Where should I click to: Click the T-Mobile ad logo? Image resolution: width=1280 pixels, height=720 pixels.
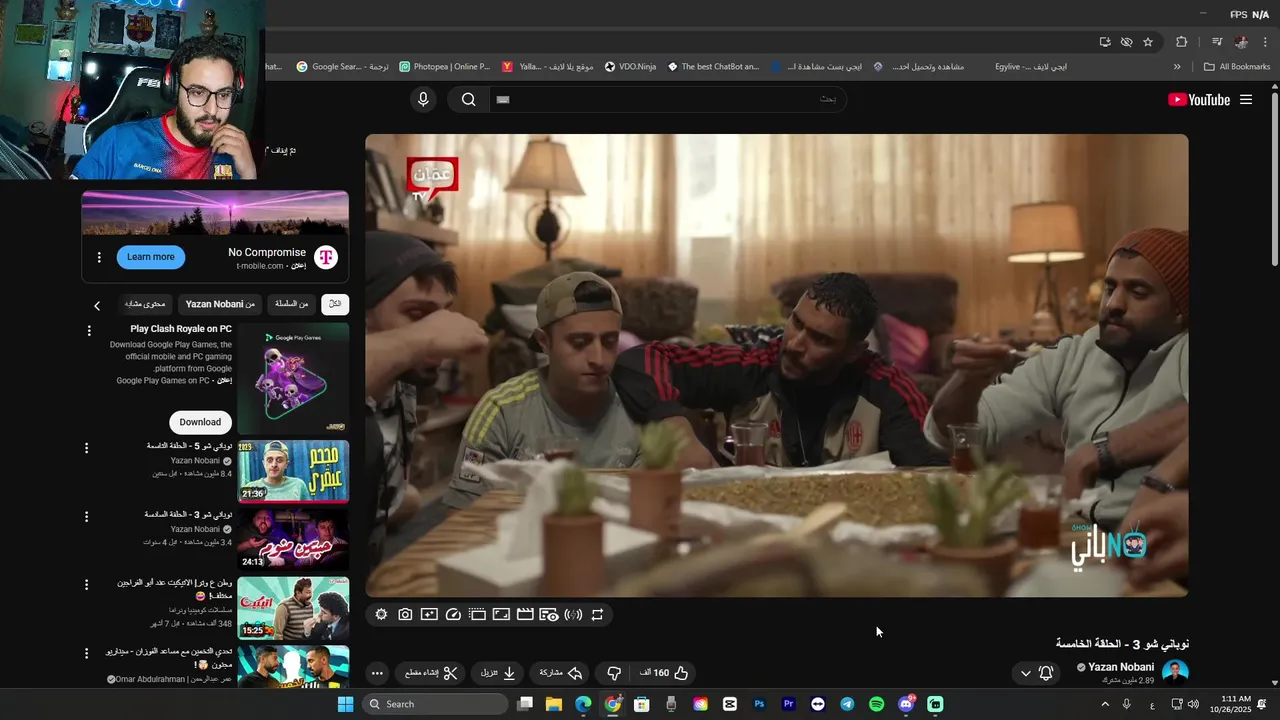[326, 257]
